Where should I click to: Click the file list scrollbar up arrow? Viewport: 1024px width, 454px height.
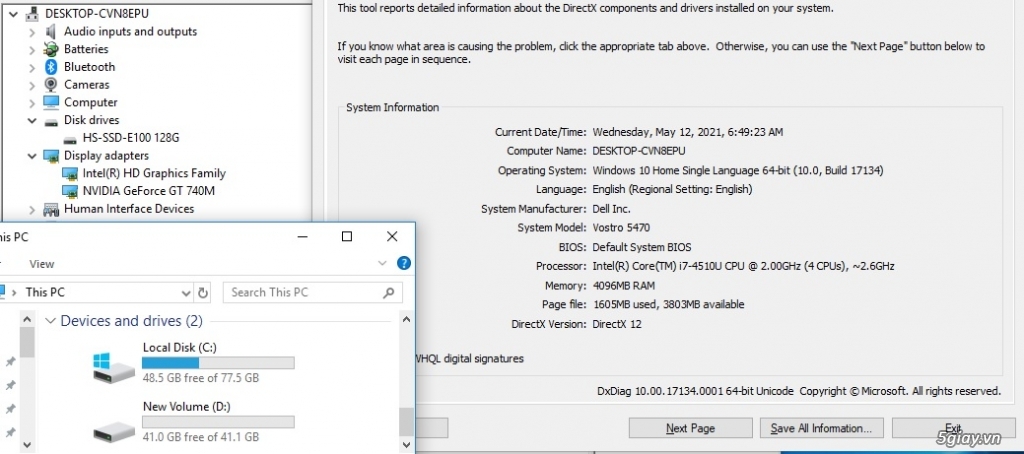point(406,320)
